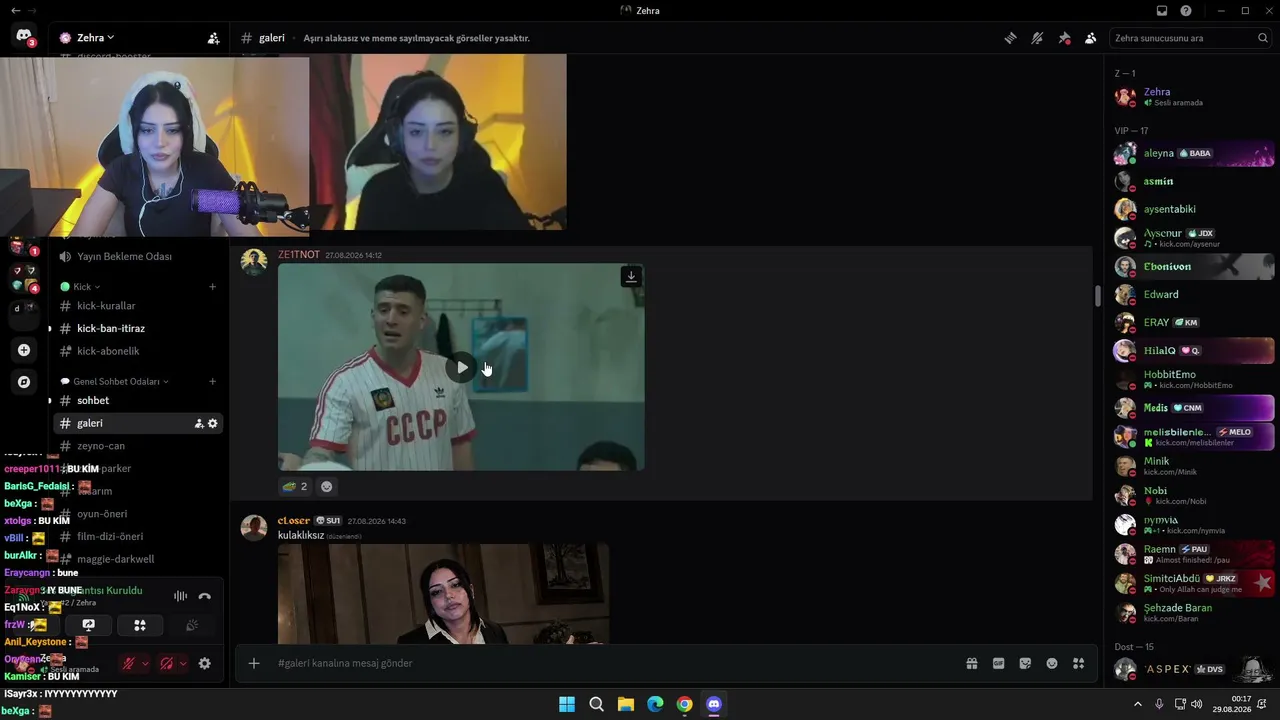Open cLoser's username profile
The width and height of the screenshot is (1280, 720).
point(294,521)
